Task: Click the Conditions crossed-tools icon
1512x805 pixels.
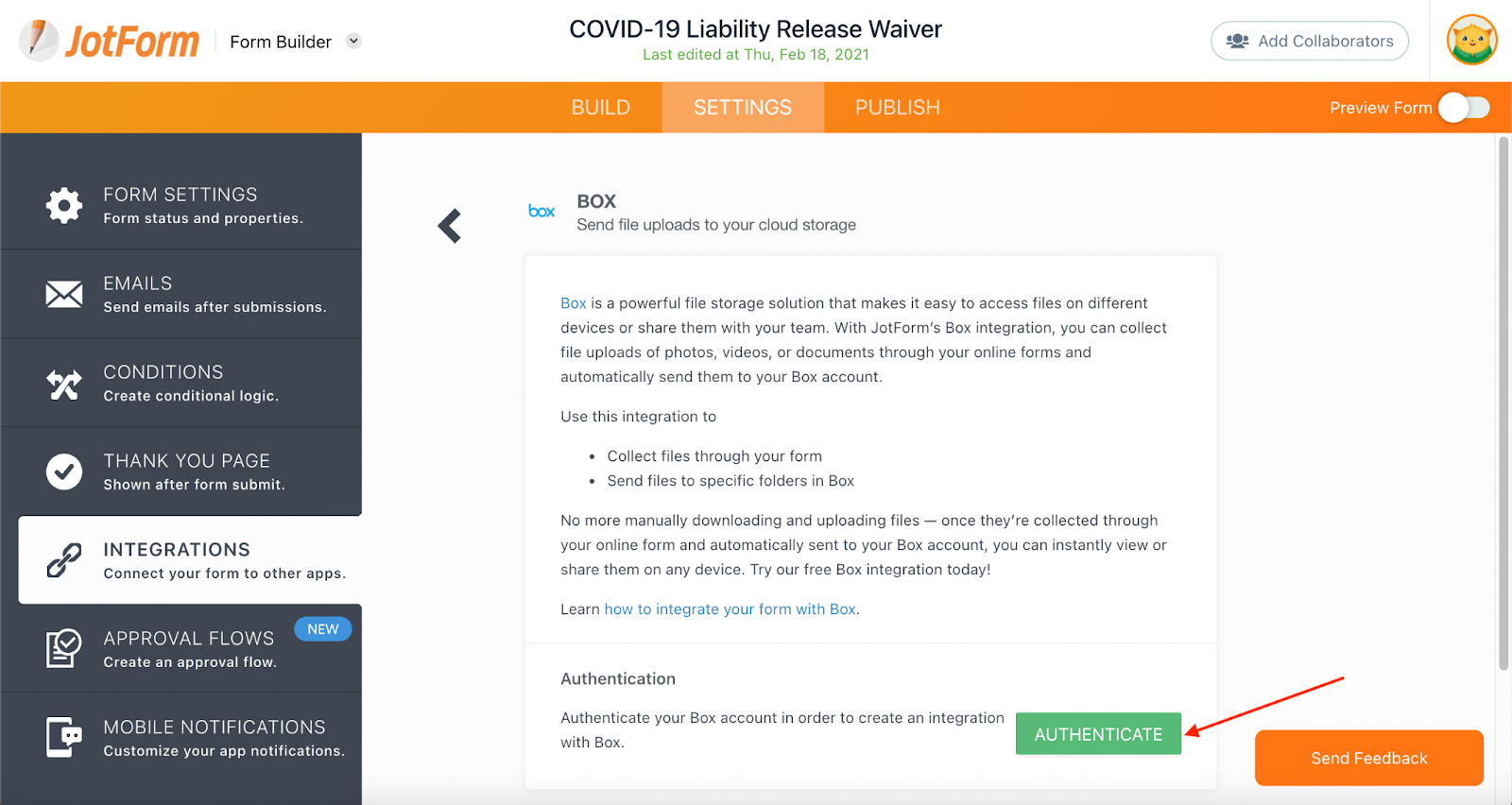Action: click(64, 384)
